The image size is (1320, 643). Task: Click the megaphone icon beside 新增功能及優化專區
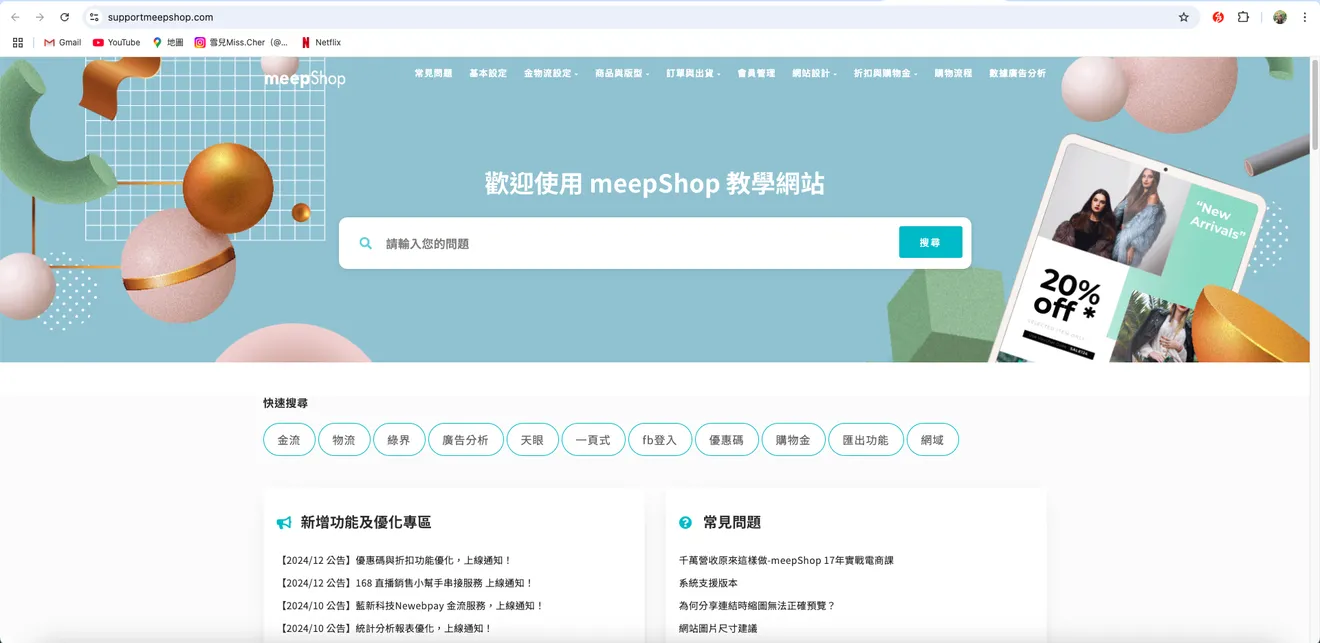coord(284,523)
